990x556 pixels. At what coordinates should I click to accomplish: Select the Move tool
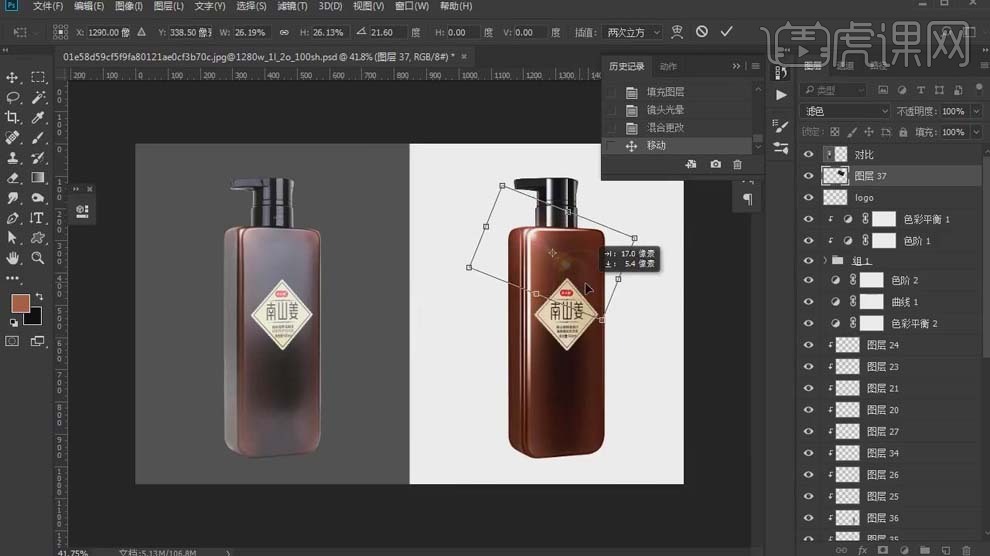click(x=13, y=77)
